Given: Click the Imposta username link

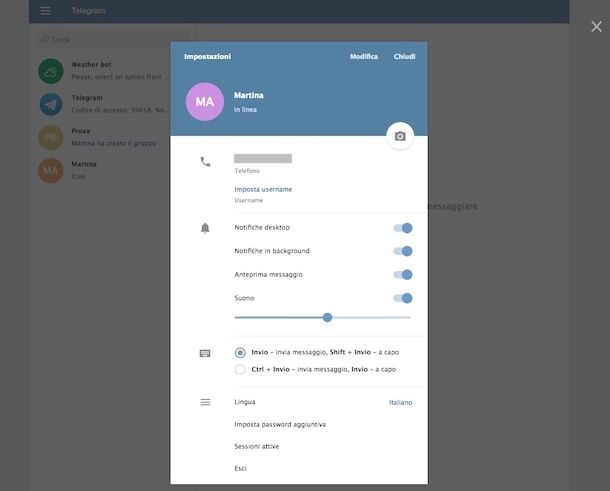Looking at the screenshot, I should coord(263,189).
